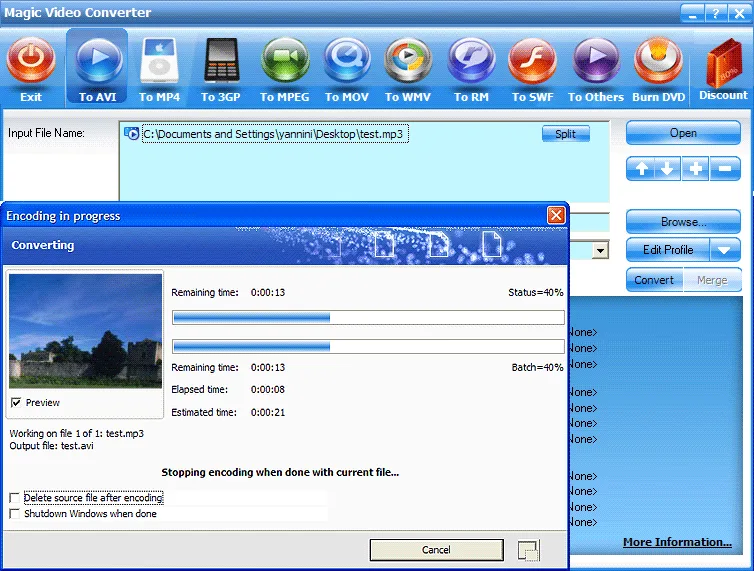Viewport: 754px width, 571px height.
Task: Uncheck the Preview checkbox
Action: [16, 402]
